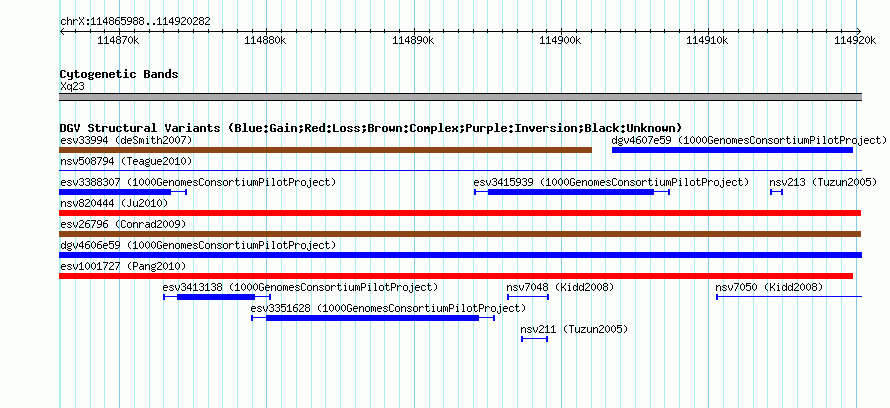Open the esv3351628 variant label
The width and height of the screenshot is (890, 408).
[389, 308]
